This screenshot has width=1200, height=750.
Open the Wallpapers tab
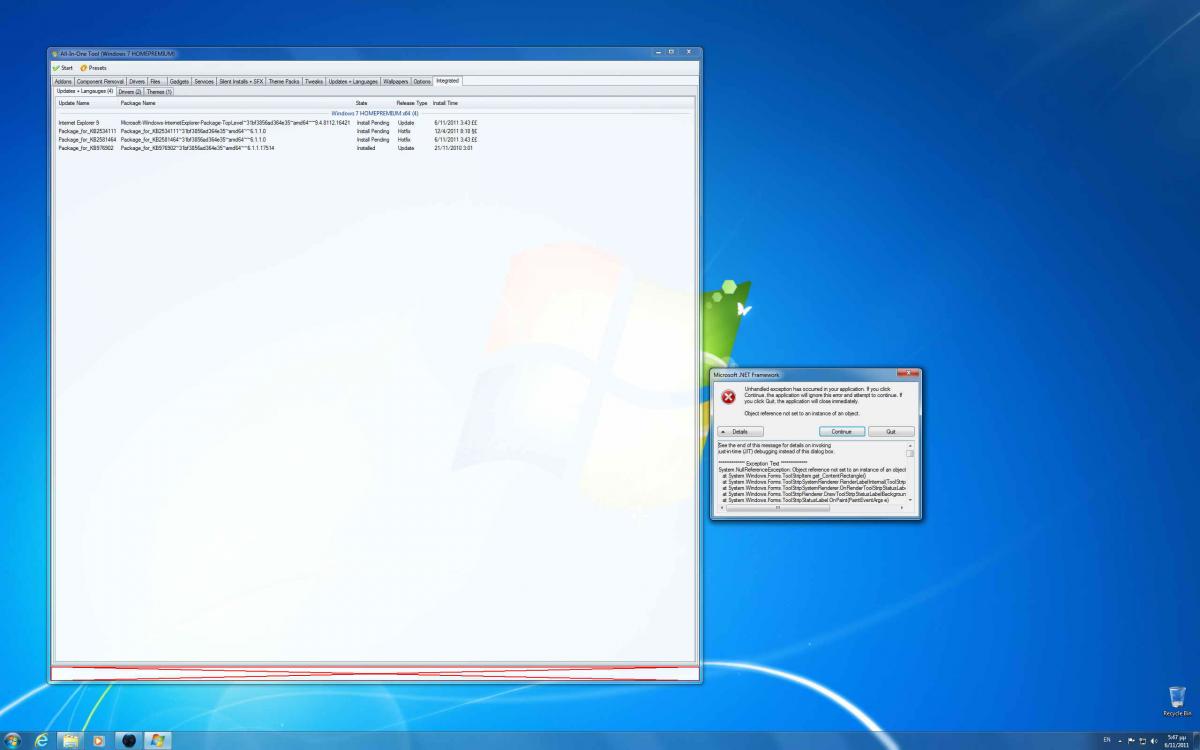click(396, 81)
